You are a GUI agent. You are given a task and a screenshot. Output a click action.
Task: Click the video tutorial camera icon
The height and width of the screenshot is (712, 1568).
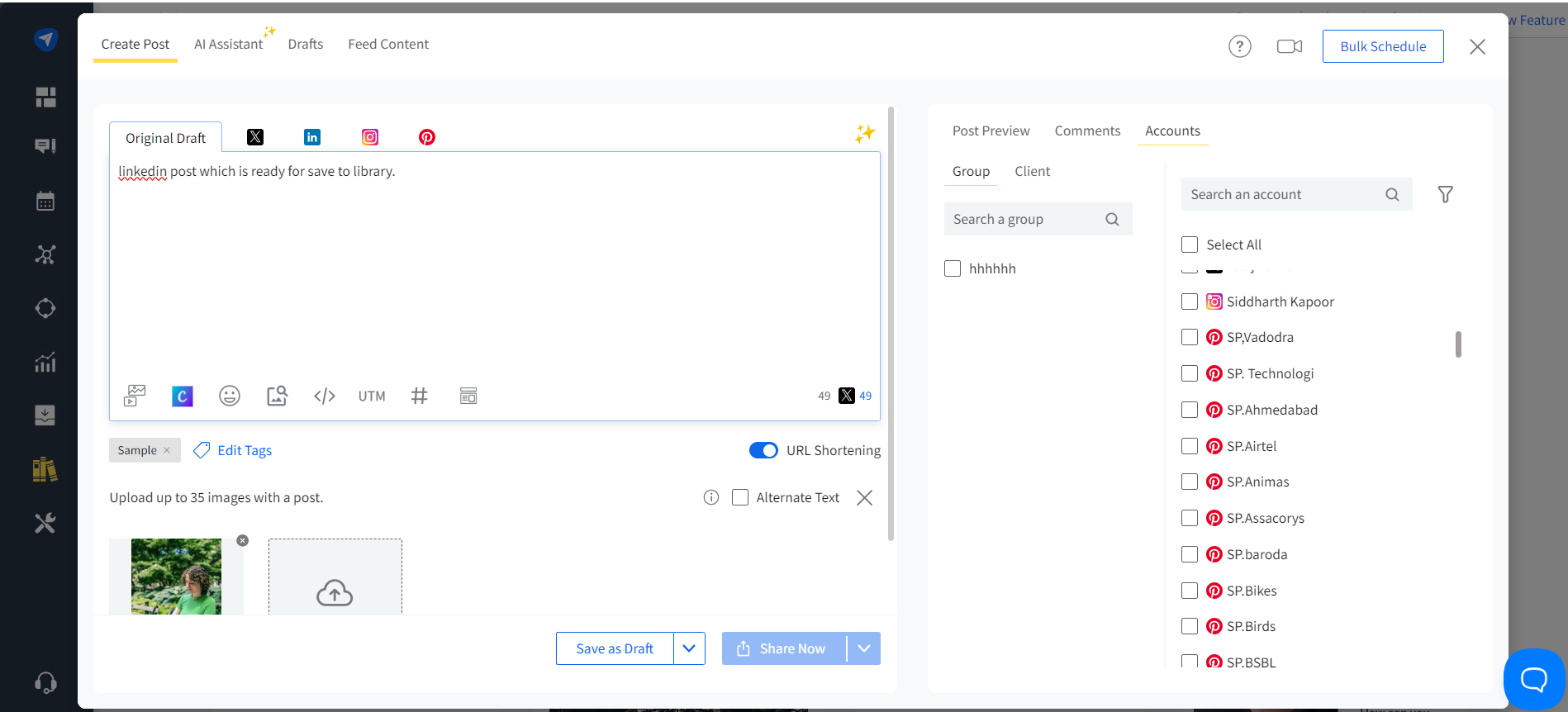1289,47
